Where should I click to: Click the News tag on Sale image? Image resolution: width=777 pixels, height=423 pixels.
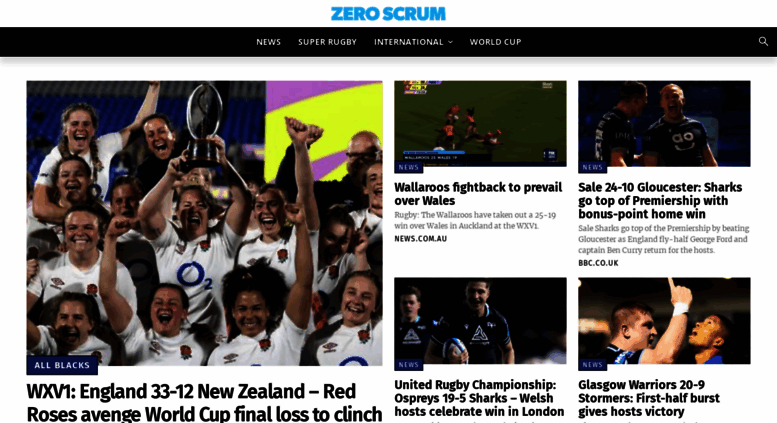point(592,167)
